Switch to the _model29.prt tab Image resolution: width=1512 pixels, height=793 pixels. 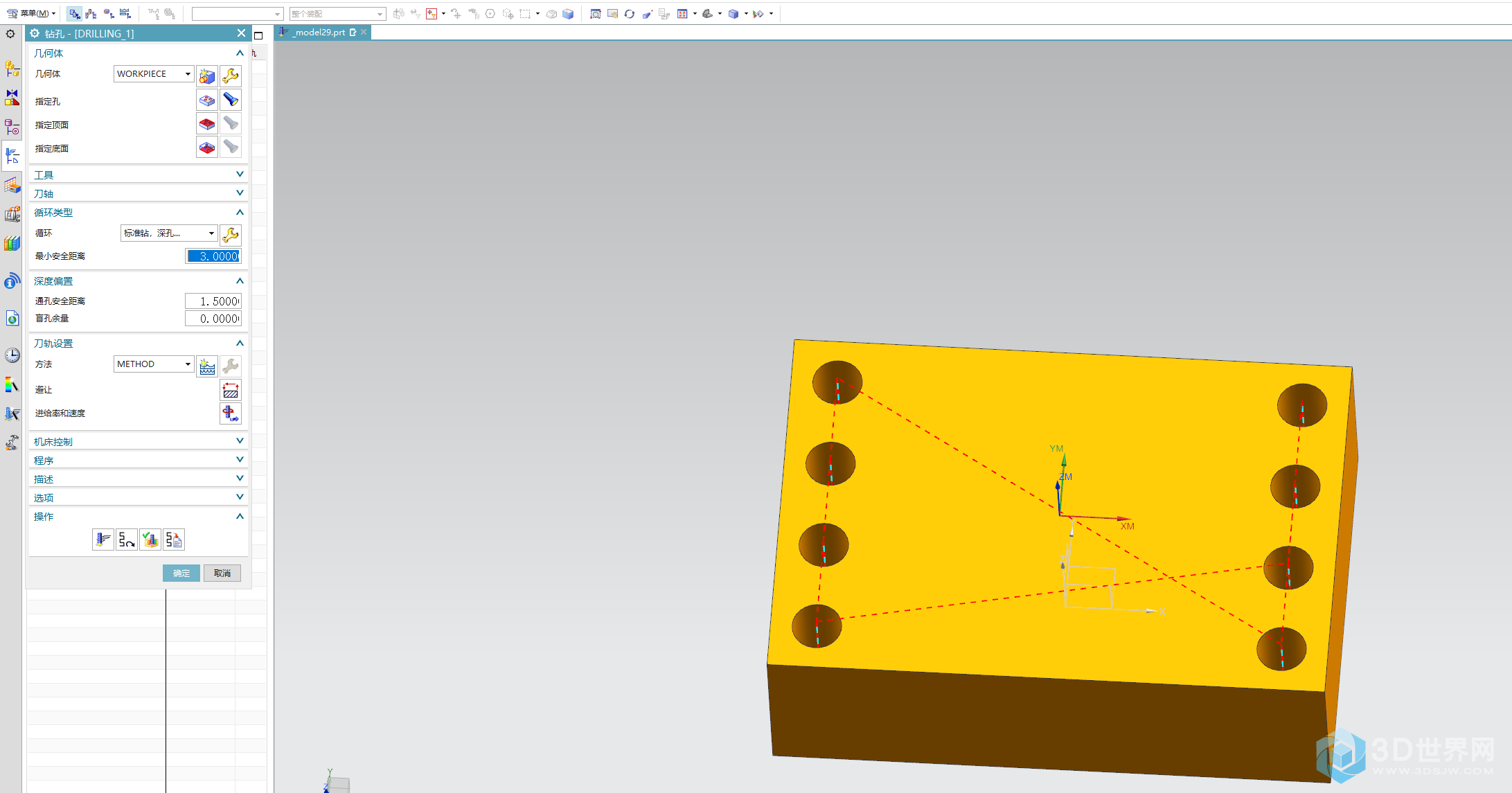[x=318, y=32]
